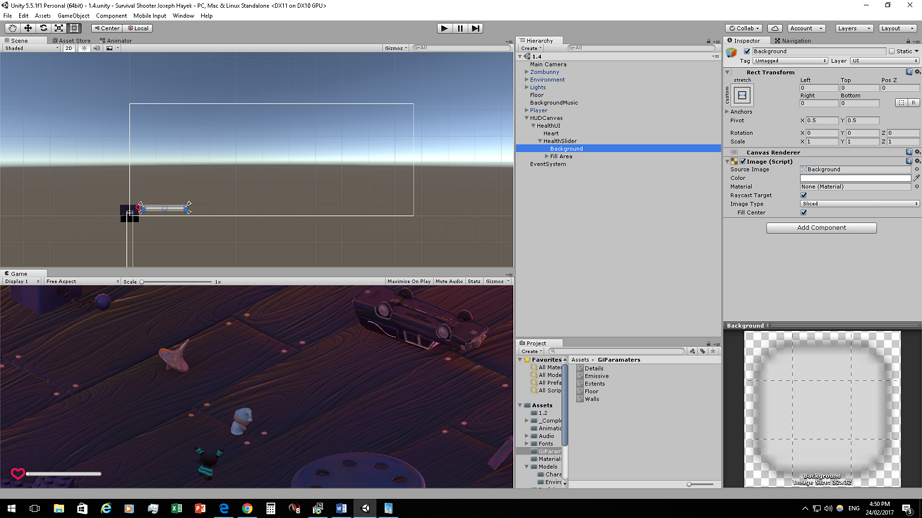This screenshot has width=922, height=518.
Task: Select the Scale tool
Action: pyautogui.click(x=59, y=28)
